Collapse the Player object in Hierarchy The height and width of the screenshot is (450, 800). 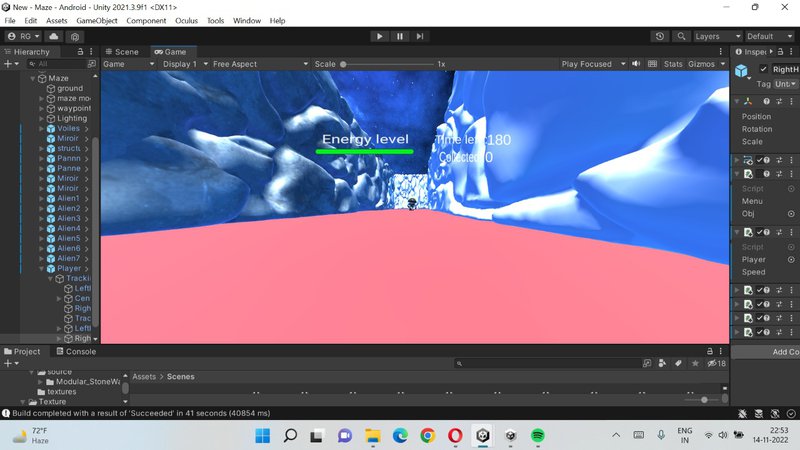[42, 268]
